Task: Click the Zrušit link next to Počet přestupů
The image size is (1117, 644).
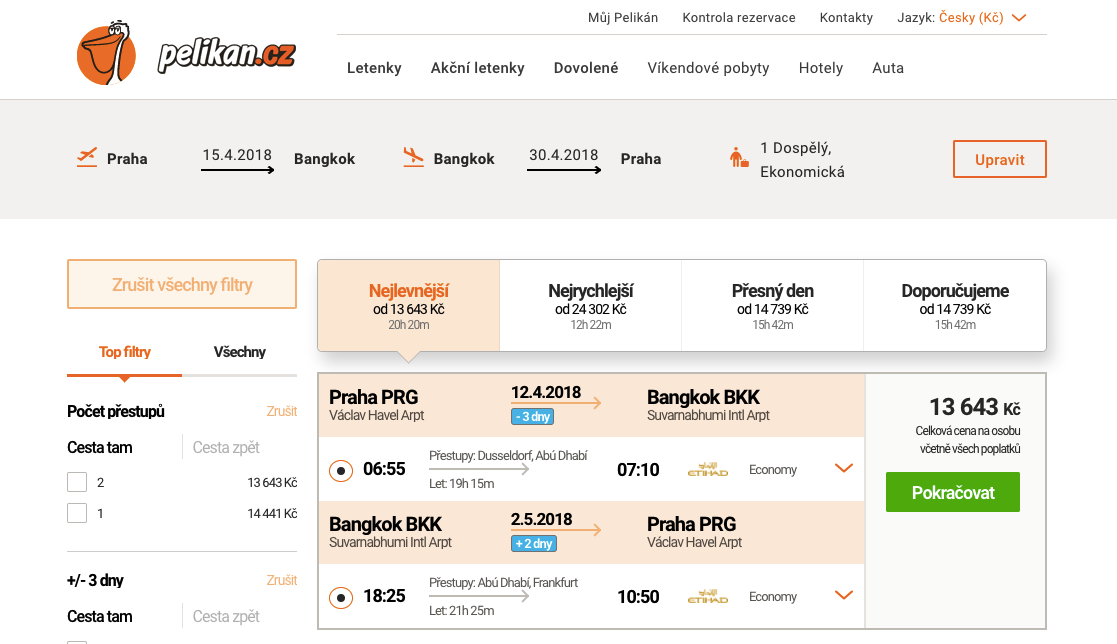Action: pos(281,411)
